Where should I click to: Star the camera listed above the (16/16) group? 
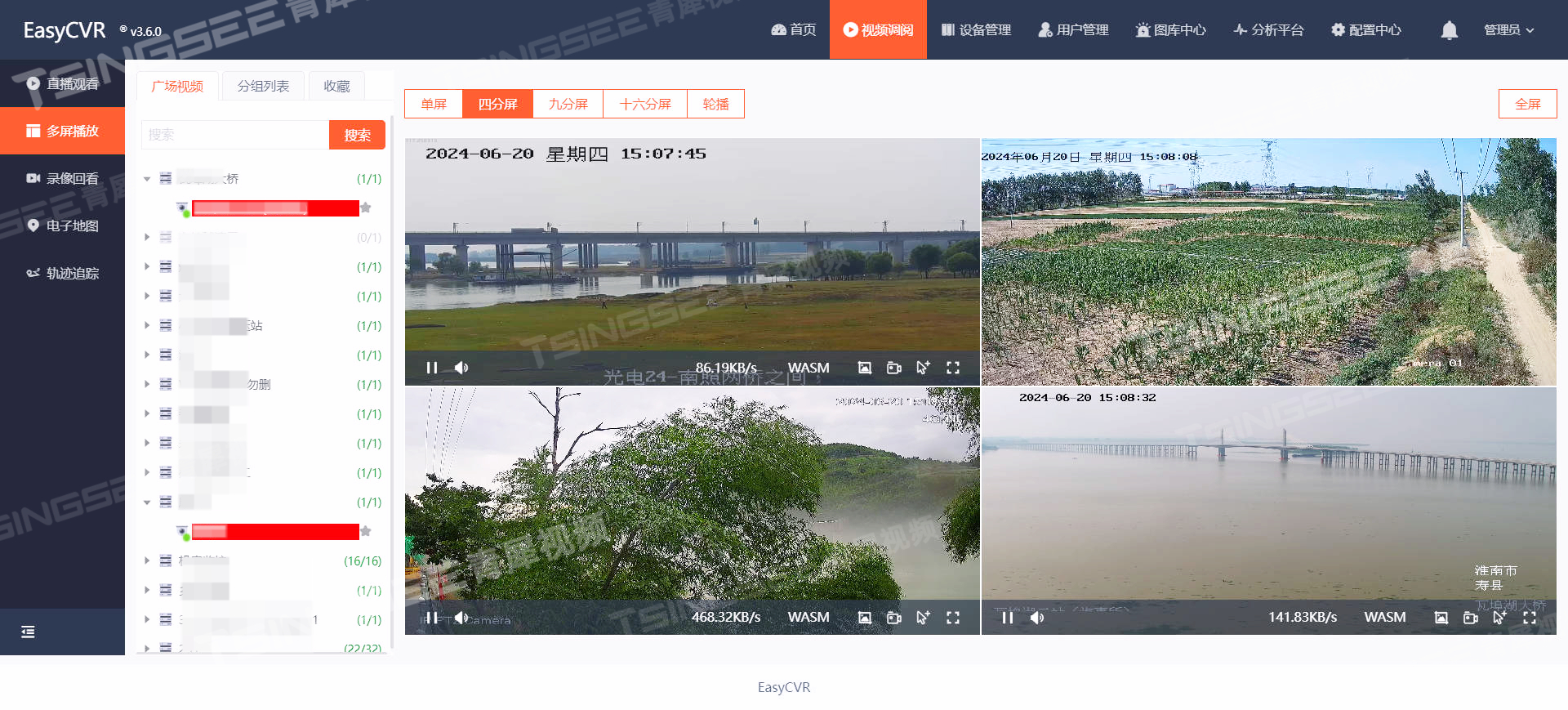pyautogui.click(x=366, y=531)
